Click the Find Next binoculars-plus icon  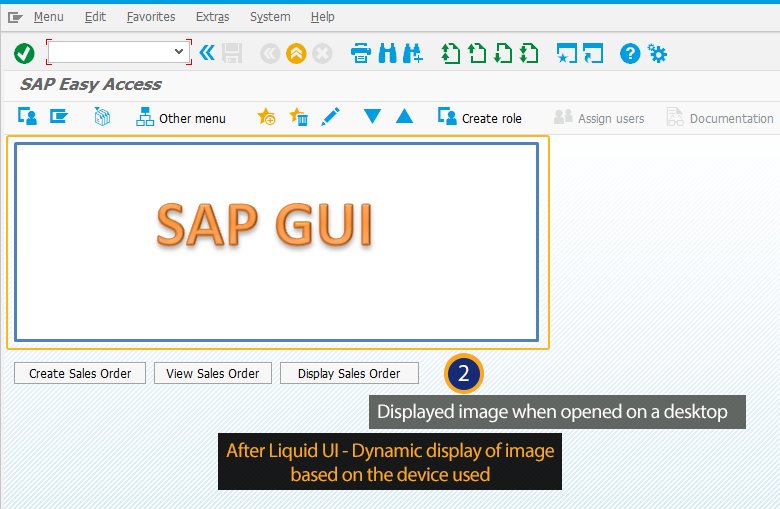pos(413,53)
